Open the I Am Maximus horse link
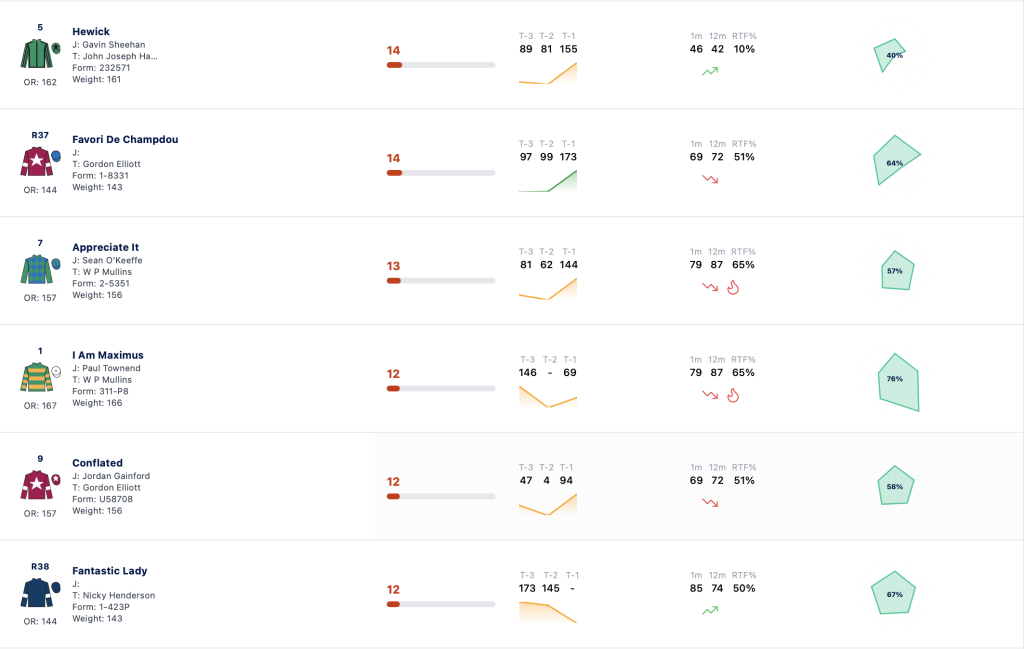 pyautogui.click(x=108, y=355)
